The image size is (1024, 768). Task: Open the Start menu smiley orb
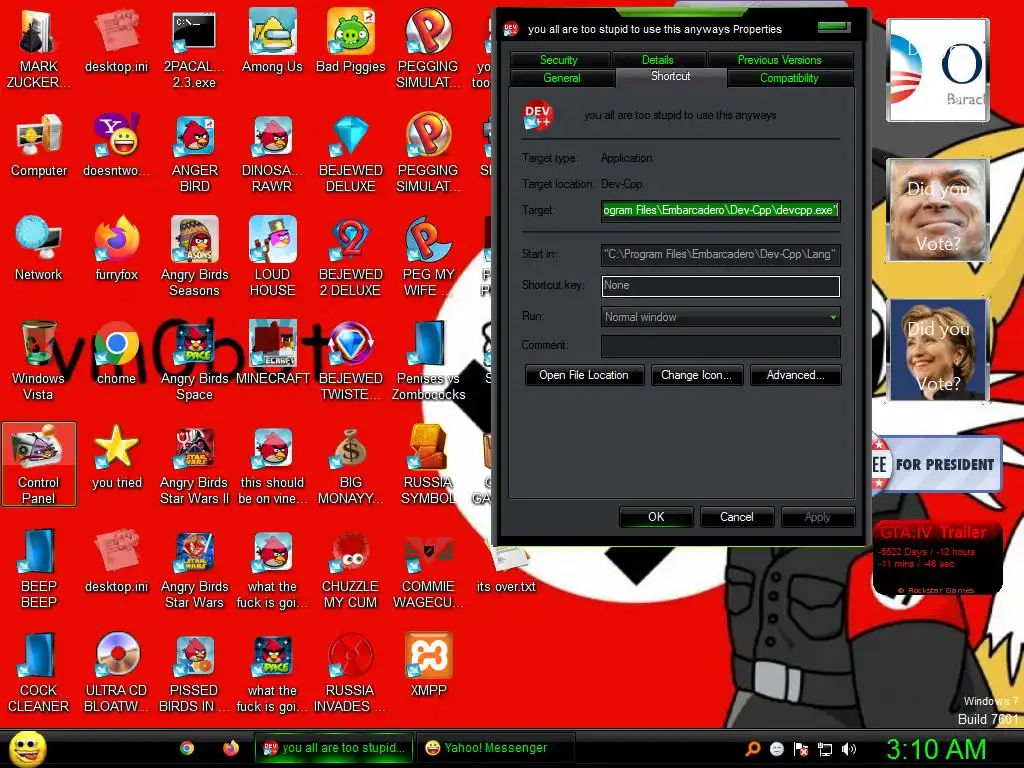[x=27, y=748]
